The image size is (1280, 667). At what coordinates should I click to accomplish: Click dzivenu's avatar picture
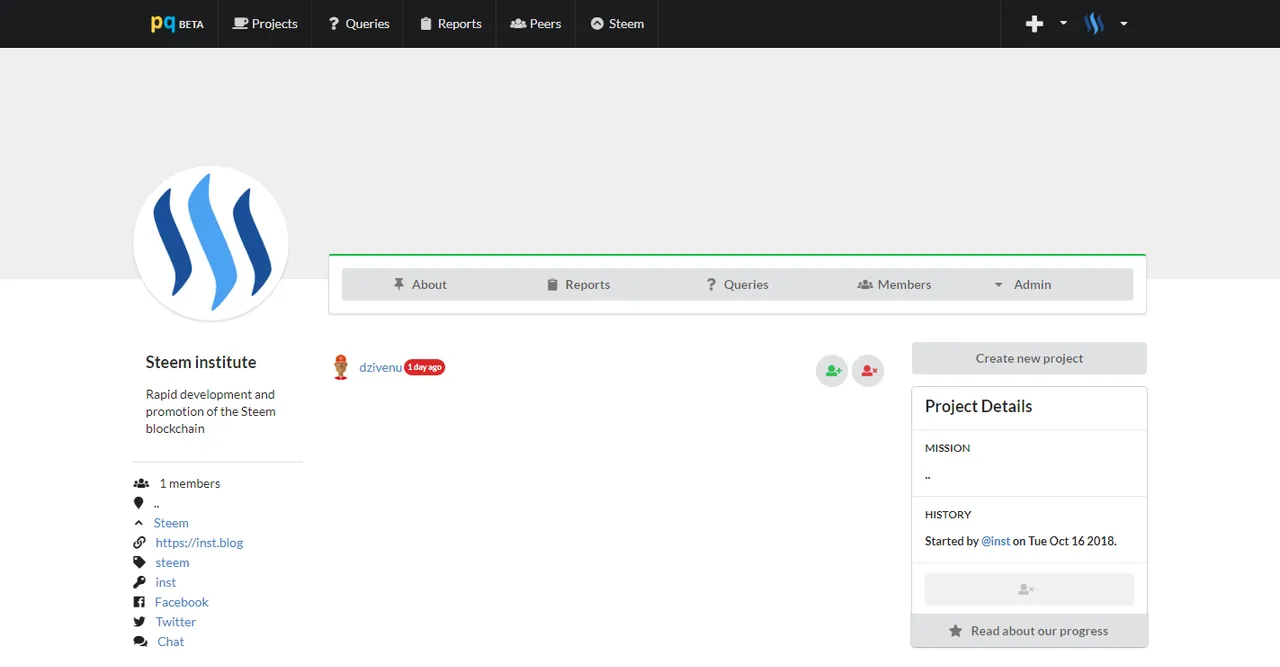pos(341,367)
